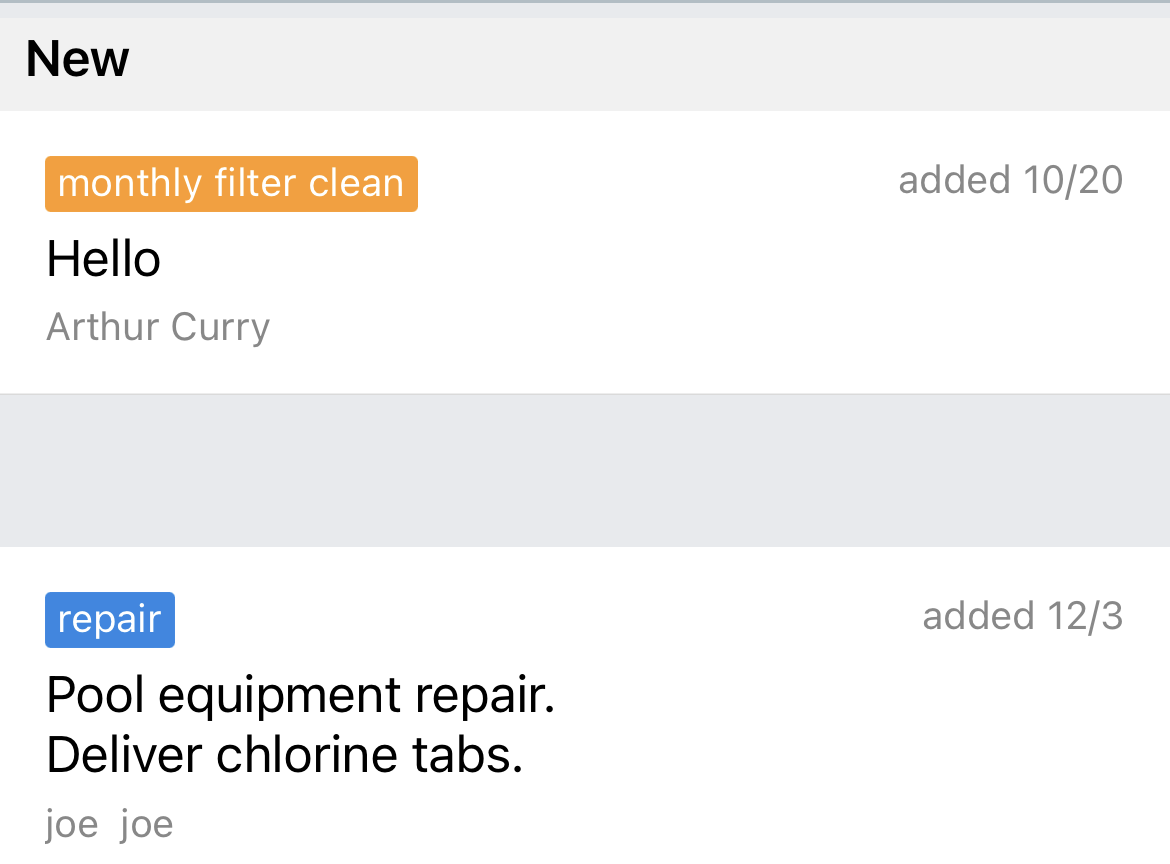Click the word "Arthur" in the first card
Screen dimensions: 1170x864
click(x=103, y=327)
